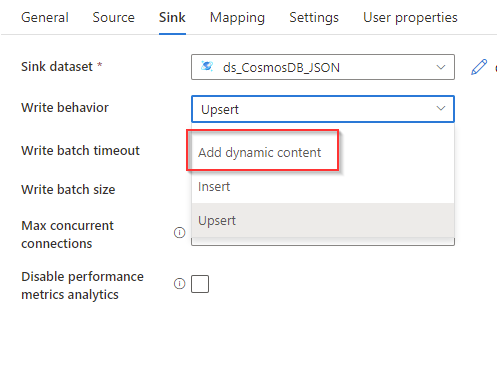Enable Disable performance metrics analytics checkbox
The height and width of the screenshot is (365, 497).
click(x=200, y=284)
